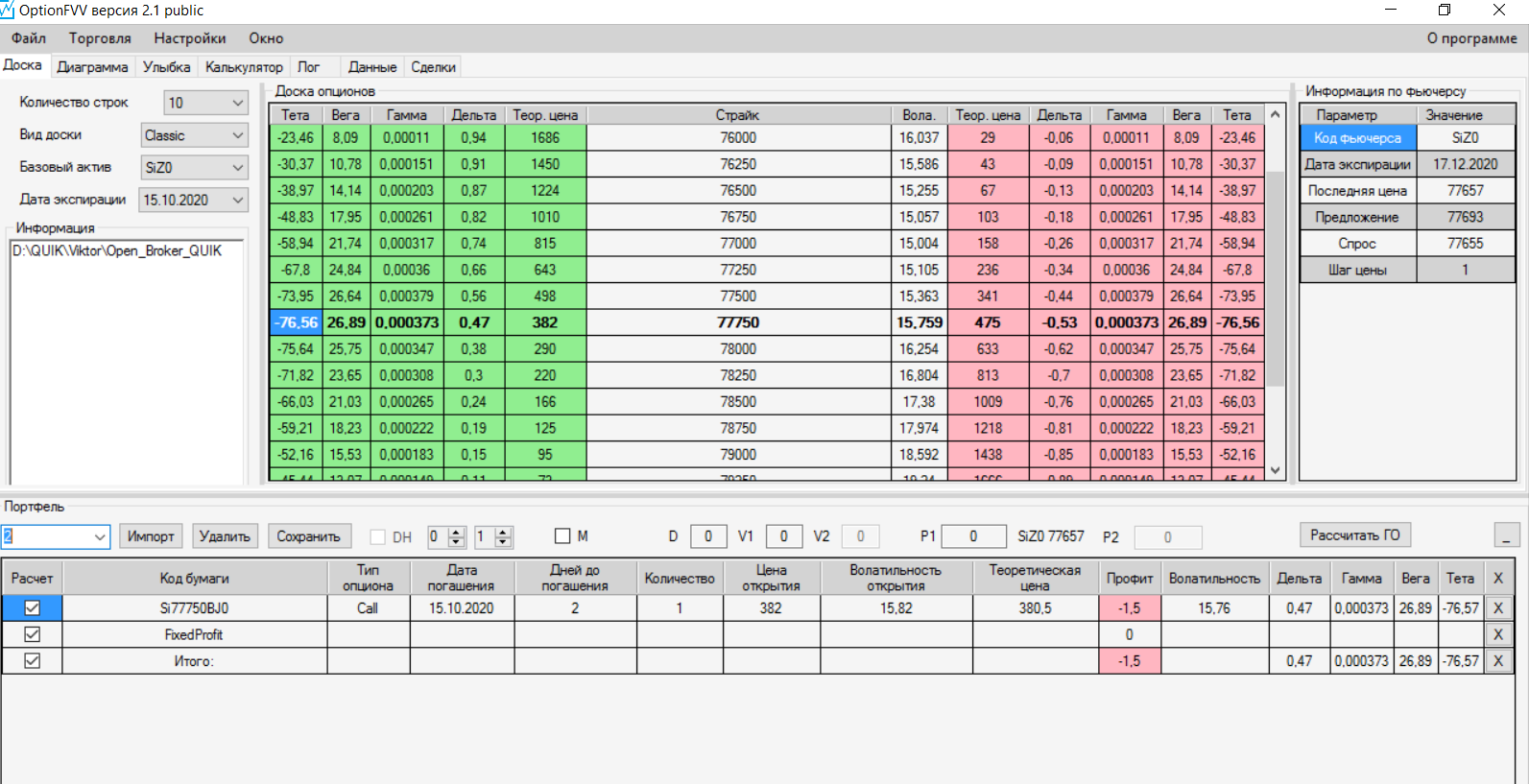Toggle the Расчет checkbox for Si77750BJ0
Viewport: 1529px width, 784px height.
[32, 608]
